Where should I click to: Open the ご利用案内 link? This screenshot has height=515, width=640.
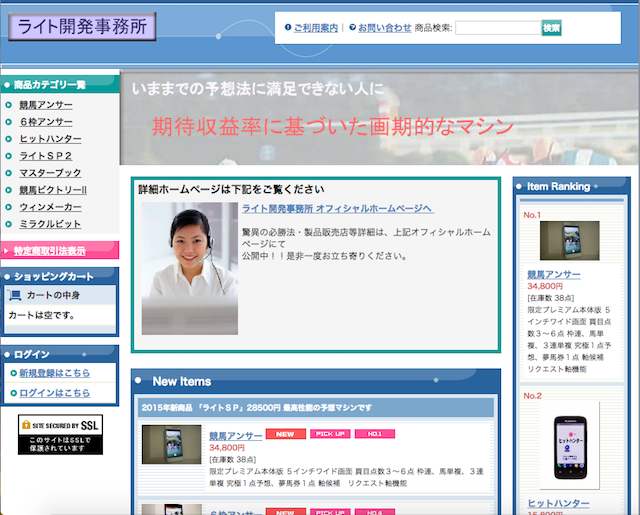tap(316, 28)
